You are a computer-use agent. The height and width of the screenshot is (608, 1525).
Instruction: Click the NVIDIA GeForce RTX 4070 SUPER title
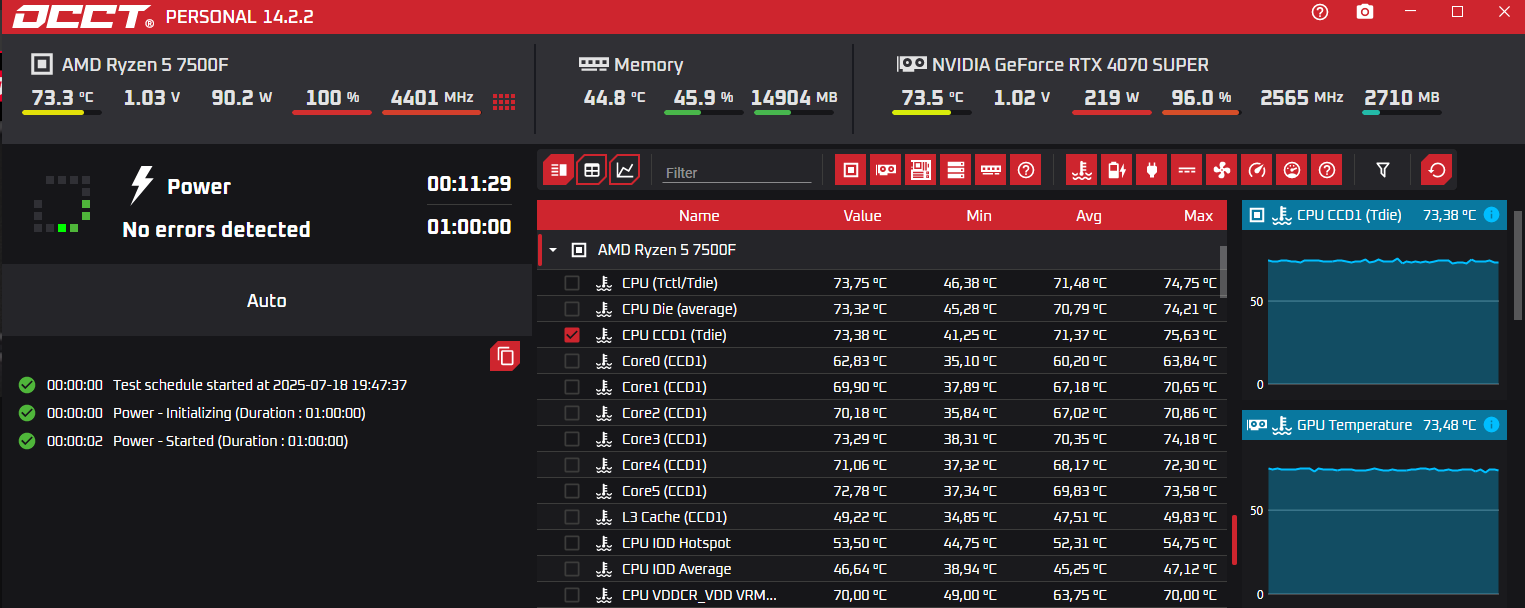click(1070, 65)
